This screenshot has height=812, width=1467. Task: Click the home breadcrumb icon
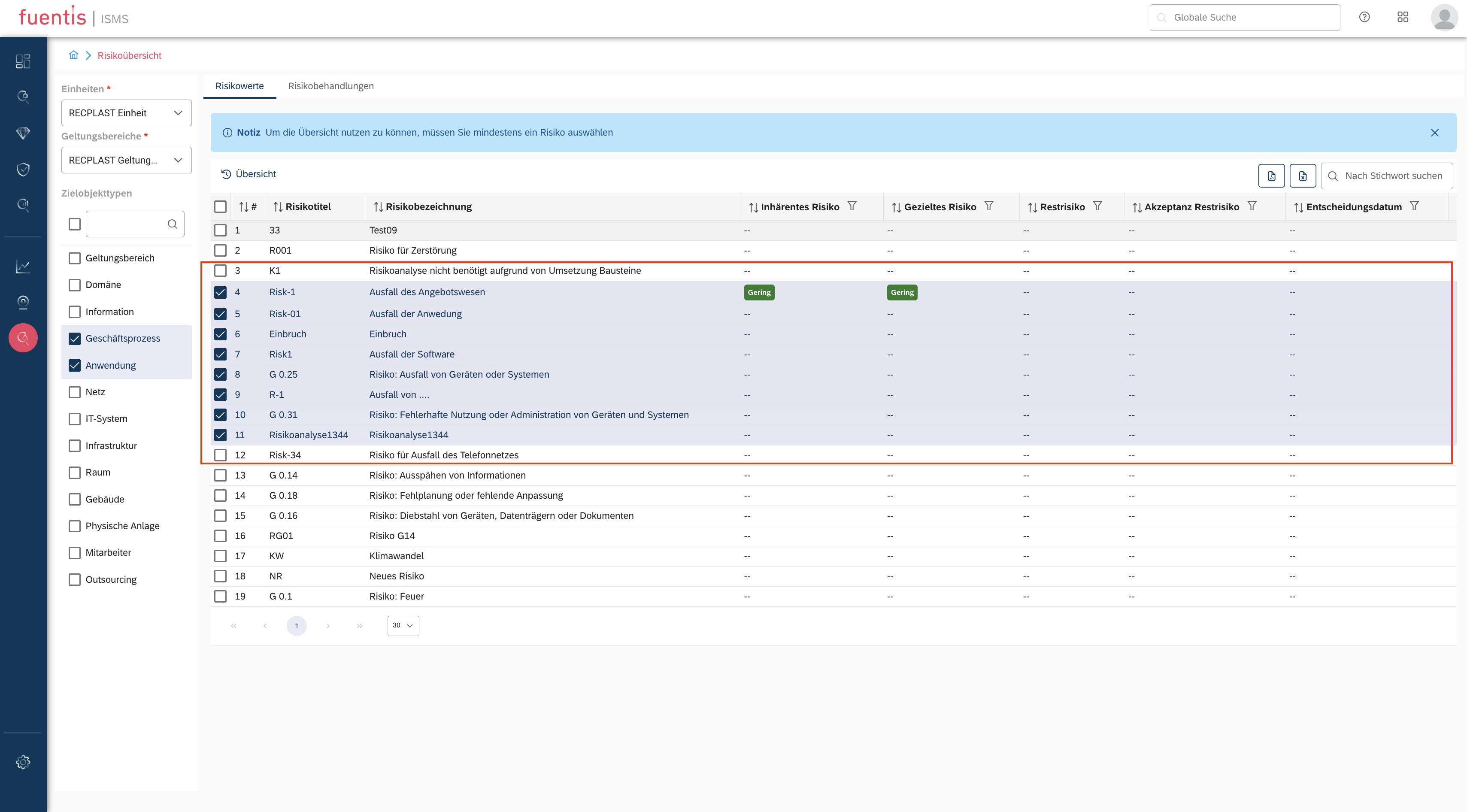pos(73,55)
